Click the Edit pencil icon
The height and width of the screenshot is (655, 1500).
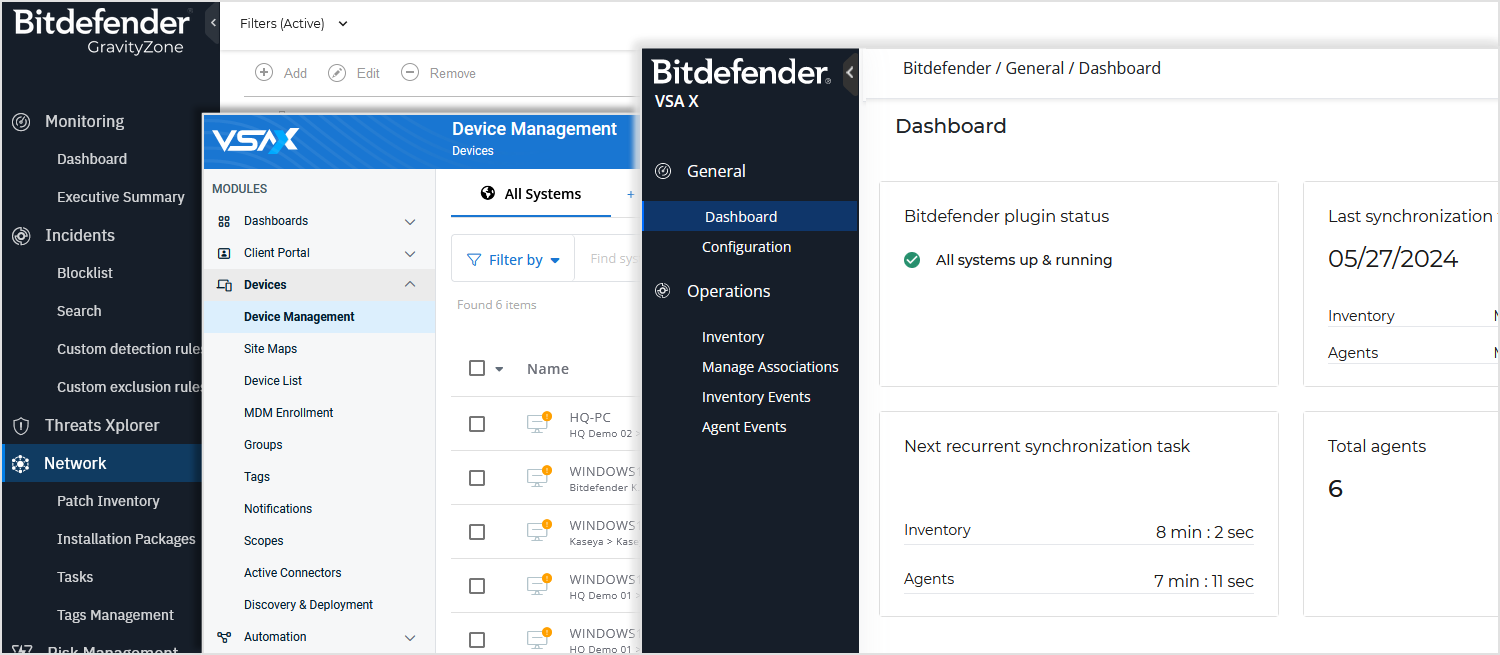338,73
